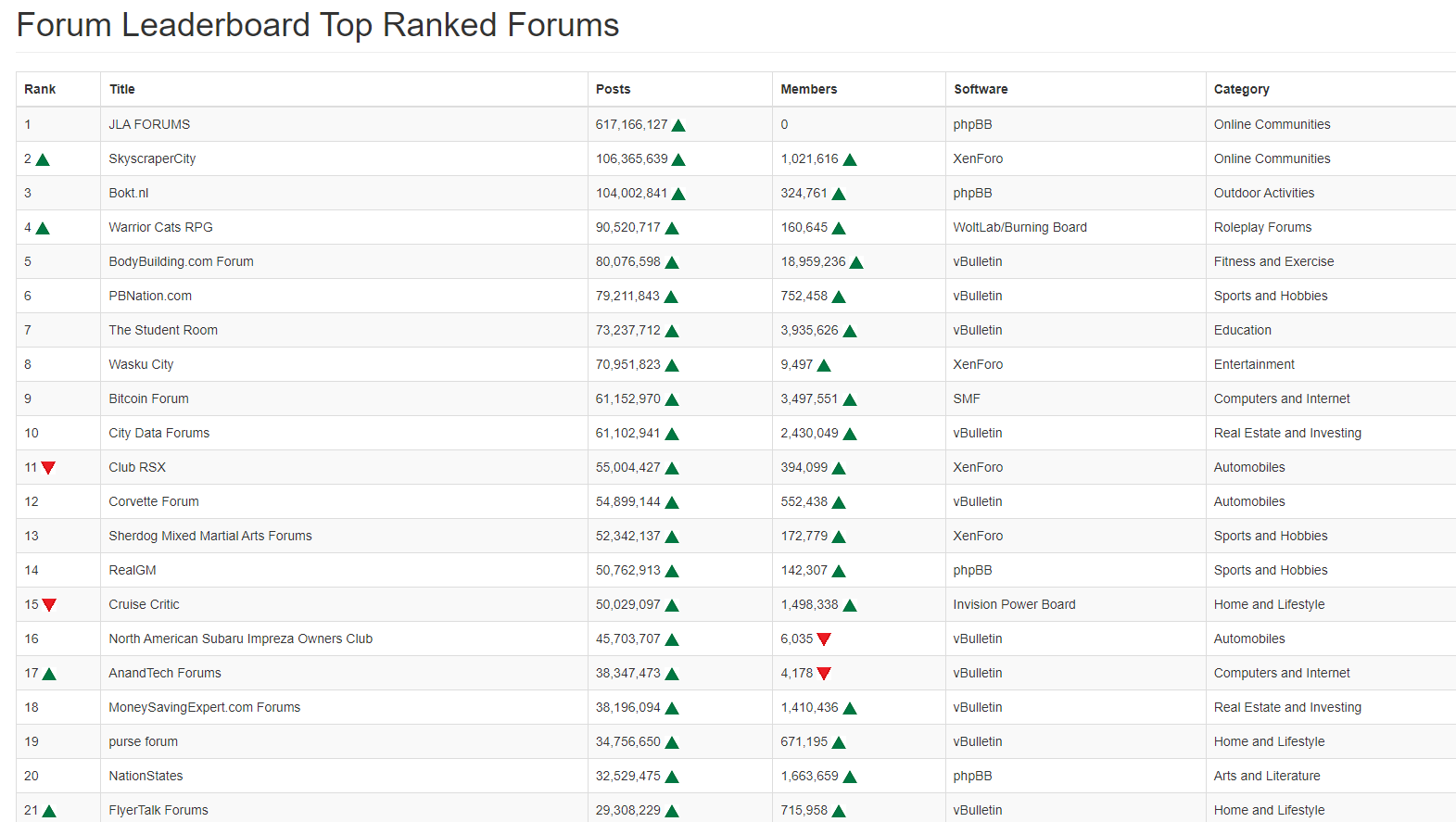Click the Roleplay Forums category
This screenshot has width=1456, height=822.
1262,227
